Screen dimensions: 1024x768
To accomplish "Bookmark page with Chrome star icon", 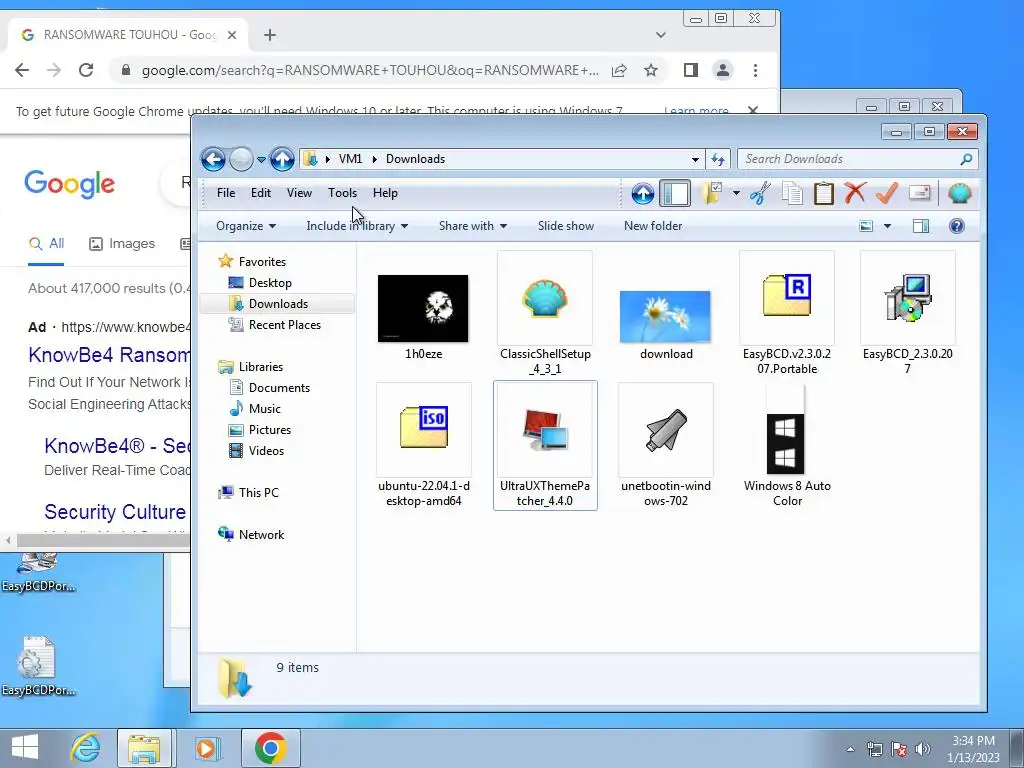I will tap(650, 70).
